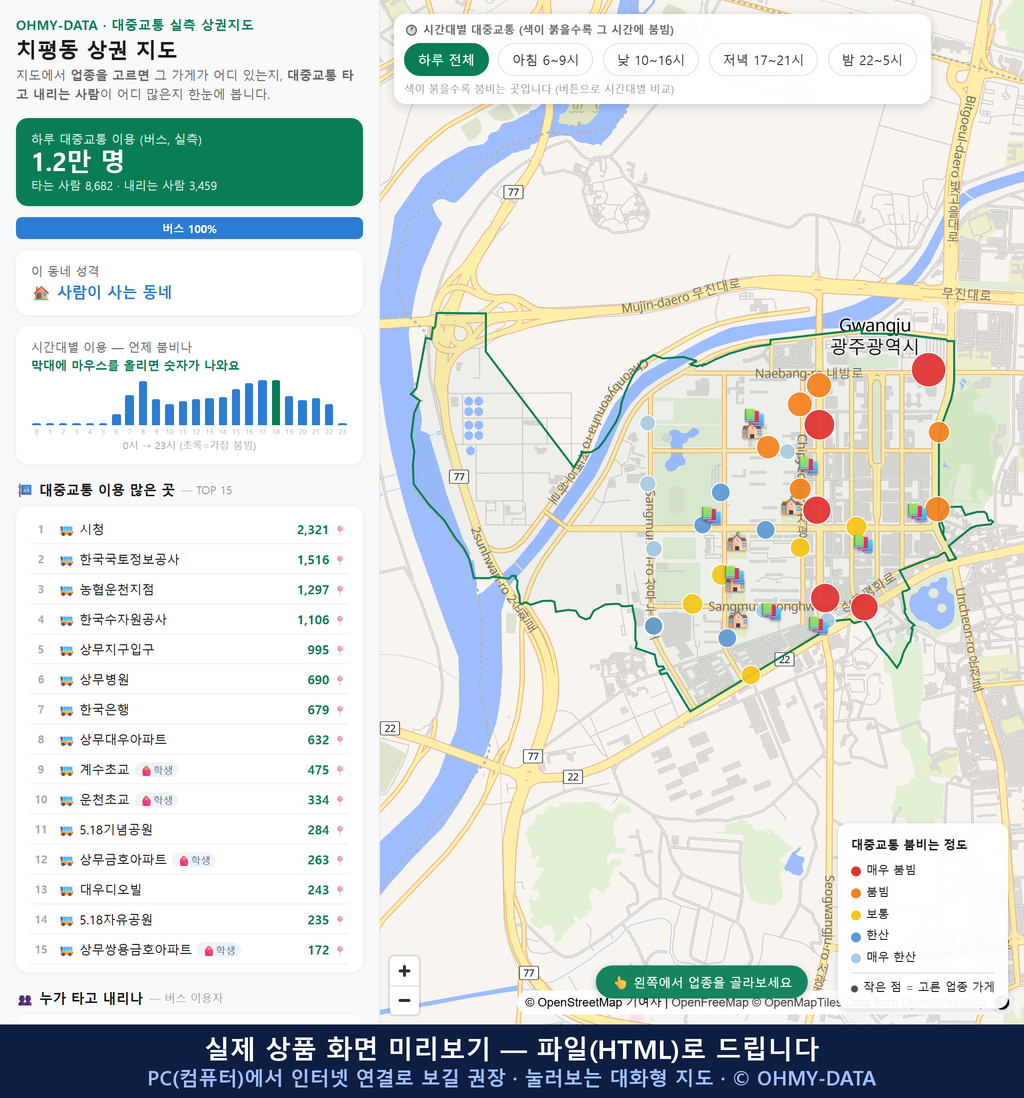Click the pin icon in 한국수자원공사 row
1024x1098 pixels.
click(340, 620)
